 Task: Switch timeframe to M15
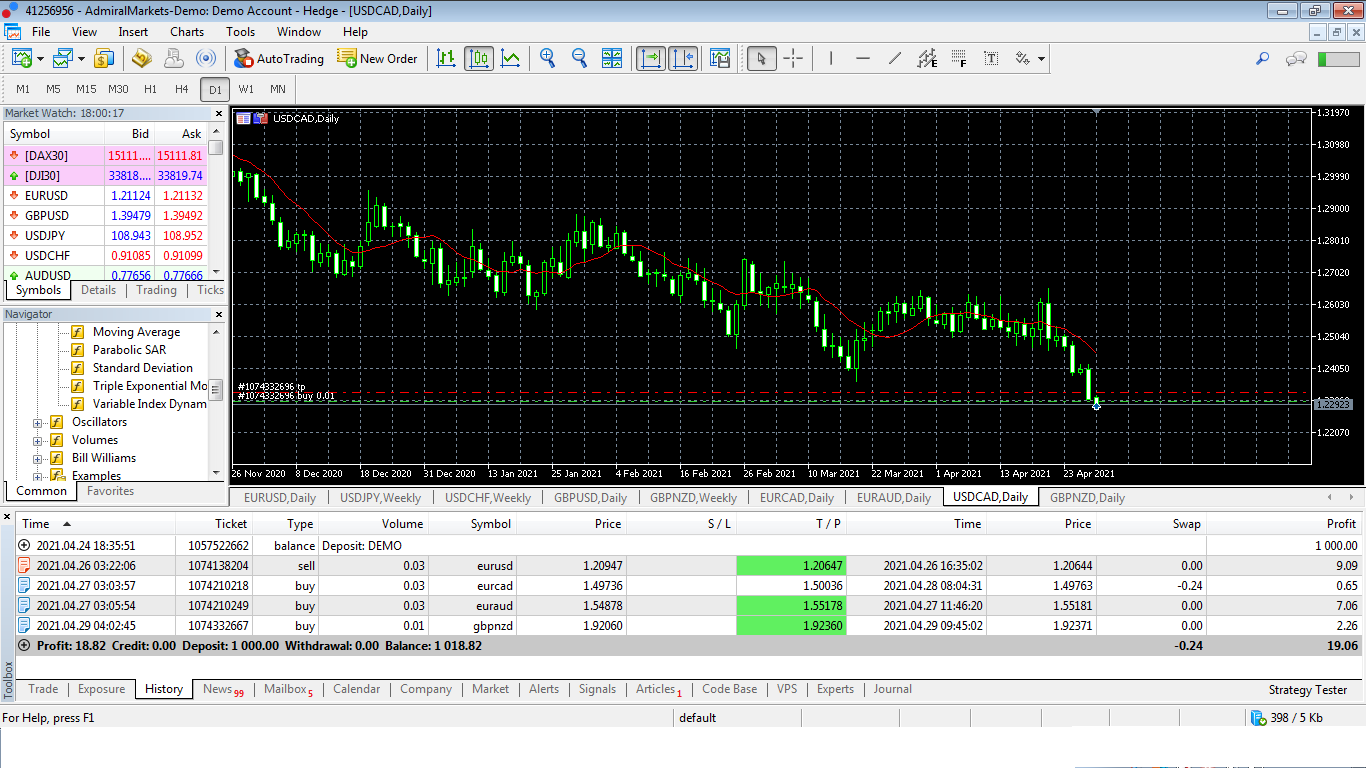pos(86,89)
